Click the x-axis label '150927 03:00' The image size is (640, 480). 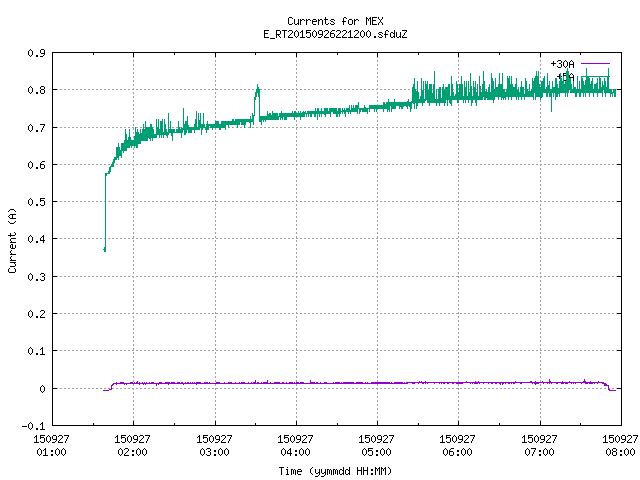[x=214, y=446]
